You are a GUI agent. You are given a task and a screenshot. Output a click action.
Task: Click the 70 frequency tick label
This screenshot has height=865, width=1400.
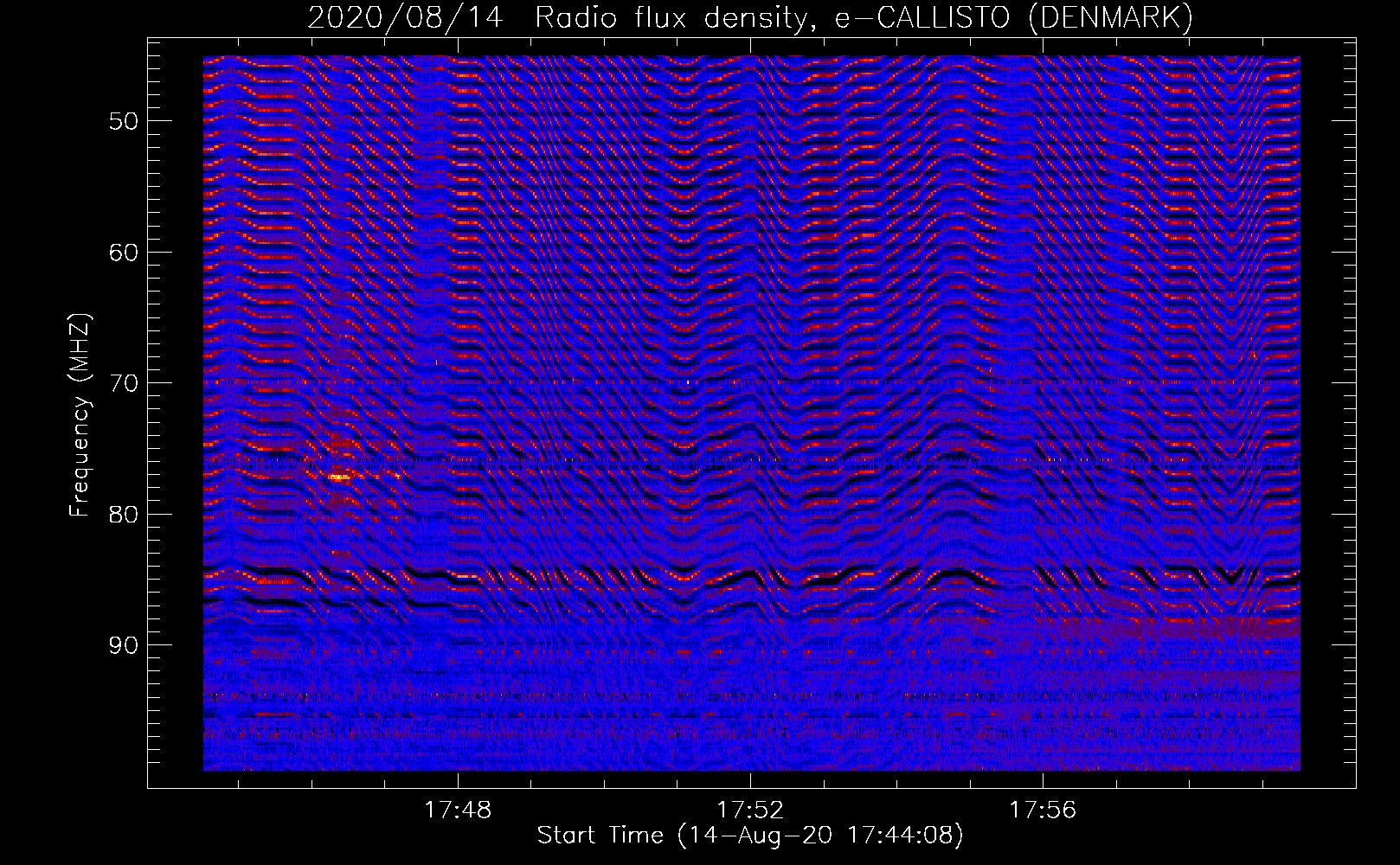[x=124, y=383]
